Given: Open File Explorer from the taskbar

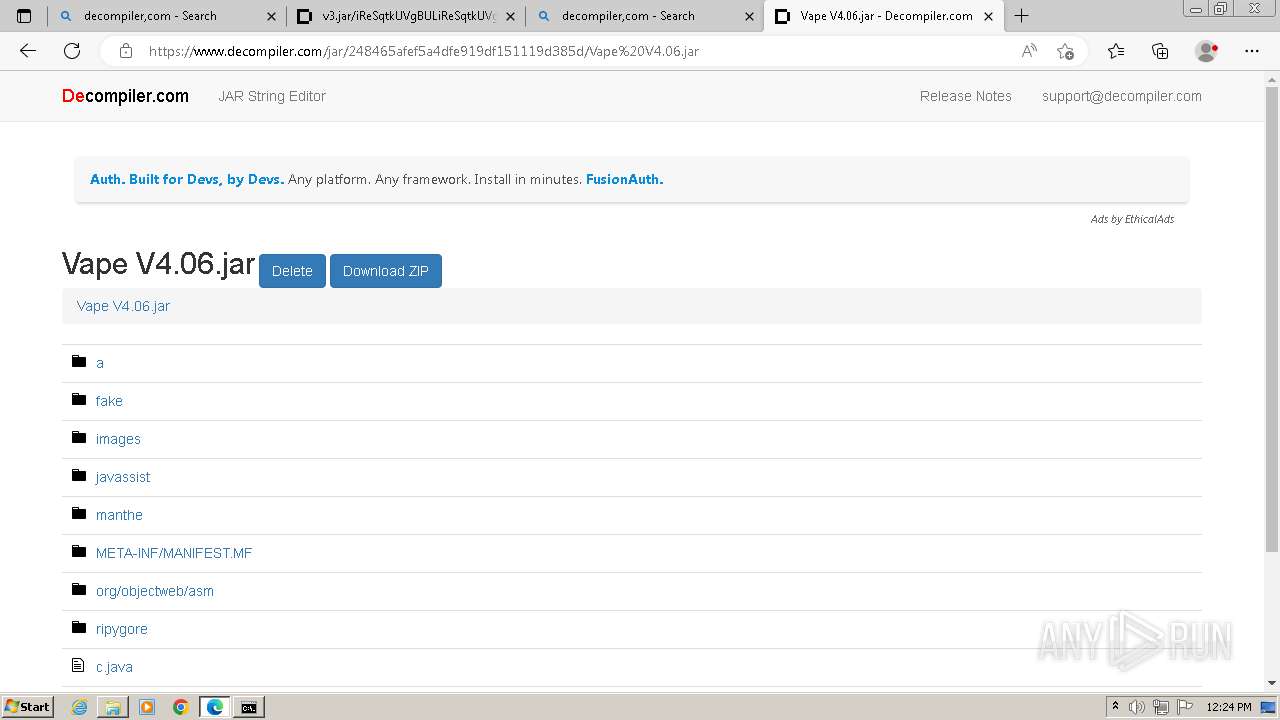Looking at the screenshot, I should tap(113, 707).
